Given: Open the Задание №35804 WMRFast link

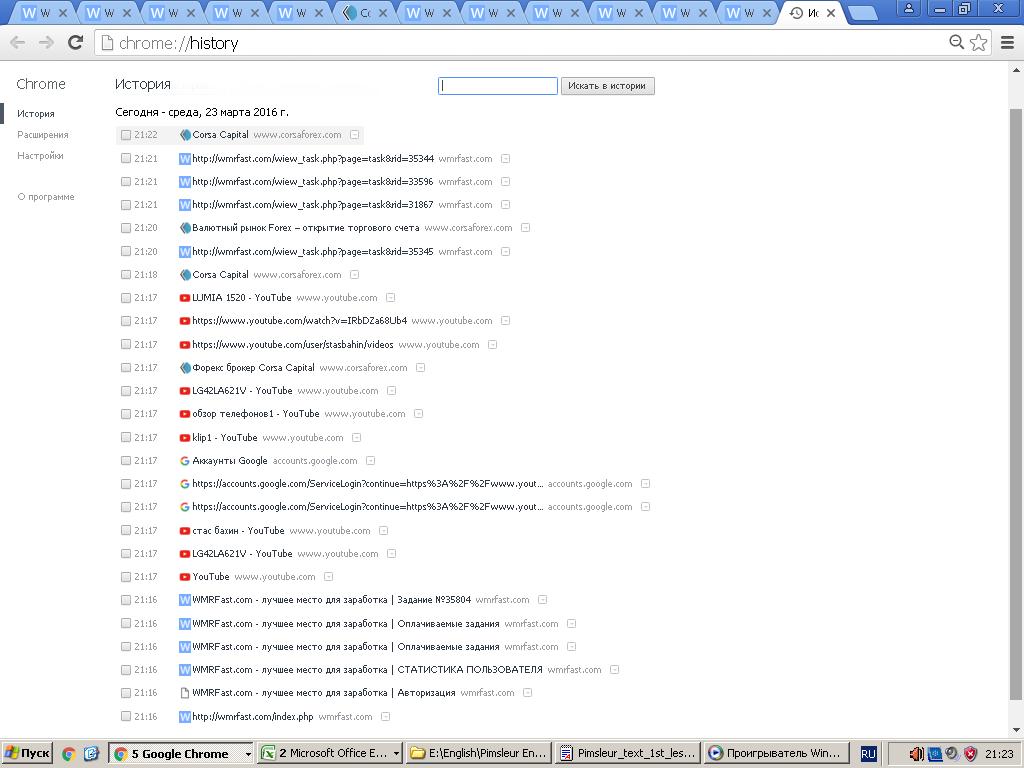Looking at the screenshot, I should click(331, 600).
